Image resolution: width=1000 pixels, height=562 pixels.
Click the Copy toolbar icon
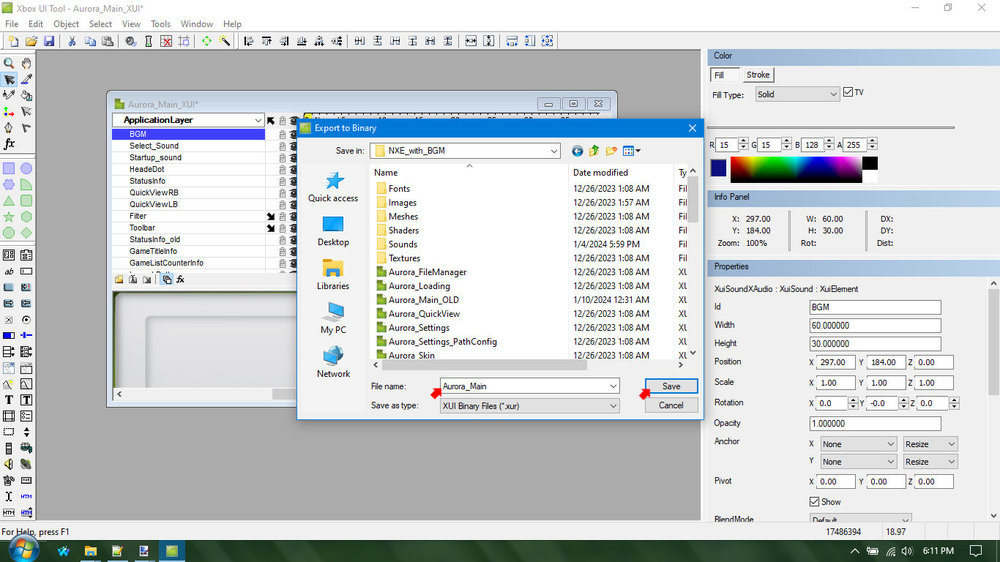[90, 41]
